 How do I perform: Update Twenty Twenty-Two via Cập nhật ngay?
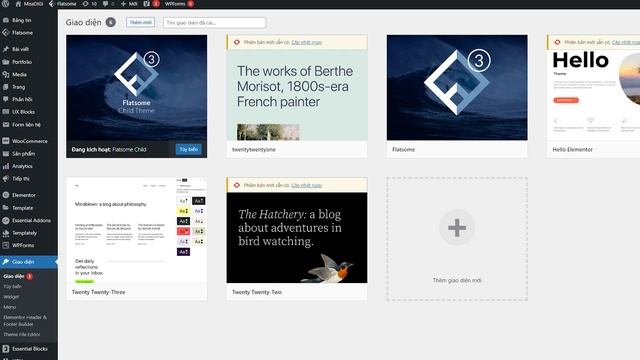click(x=307, y=185)
